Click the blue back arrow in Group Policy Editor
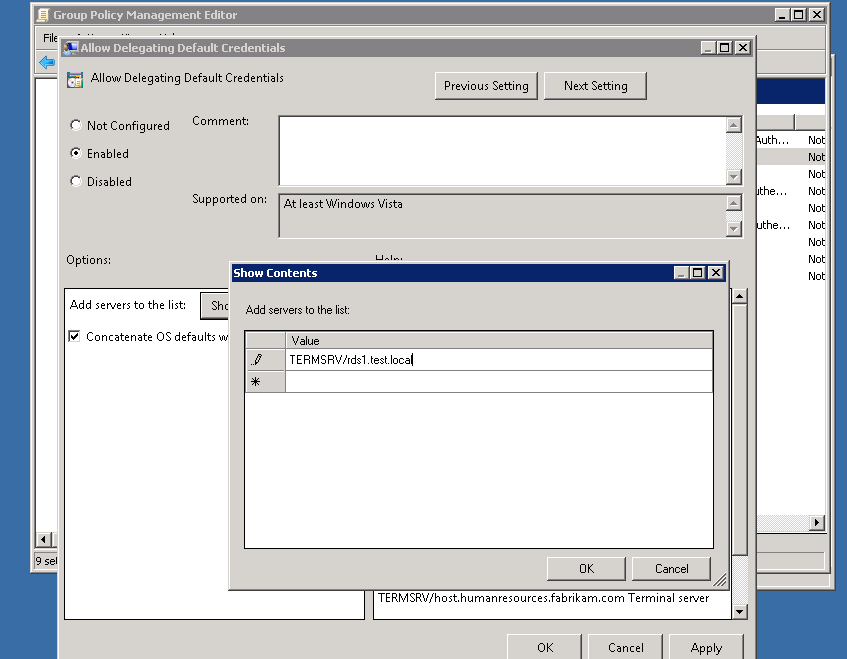The image size is (847, 659). 48,63
